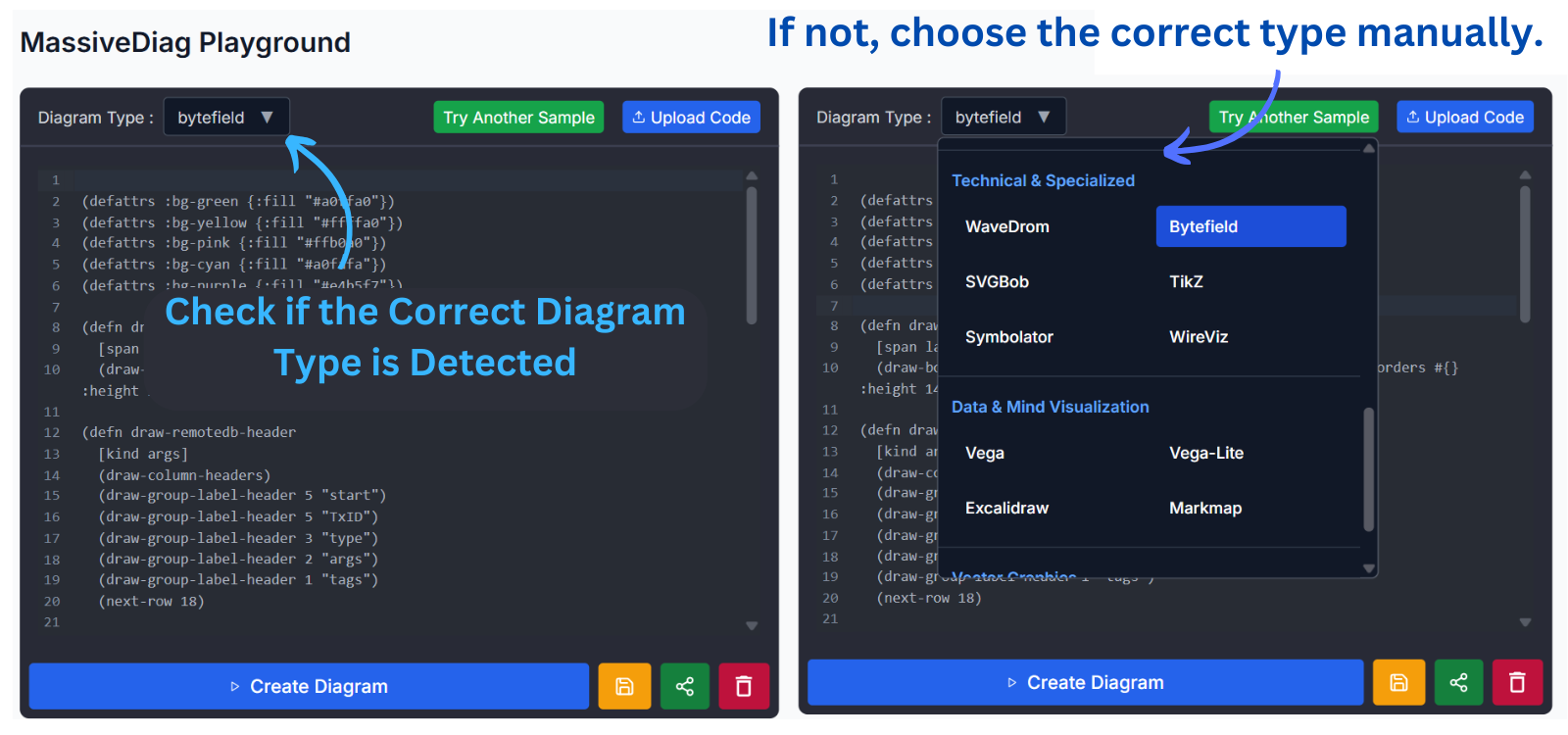
Task: Click the bg-cyan defattrs line in left editor
Action: [234, 265]
